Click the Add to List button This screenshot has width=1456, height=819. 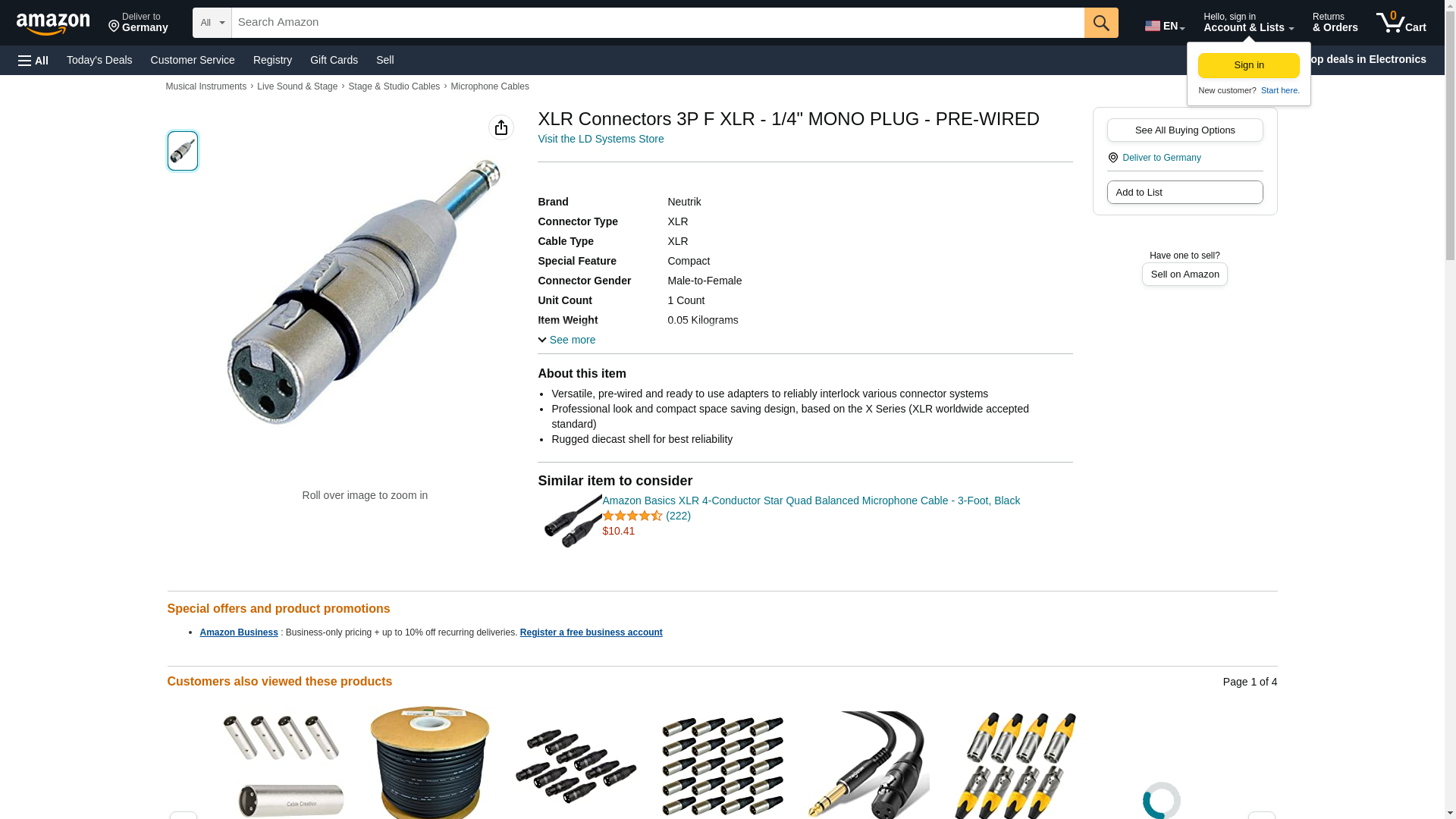tap(1185, 192)
